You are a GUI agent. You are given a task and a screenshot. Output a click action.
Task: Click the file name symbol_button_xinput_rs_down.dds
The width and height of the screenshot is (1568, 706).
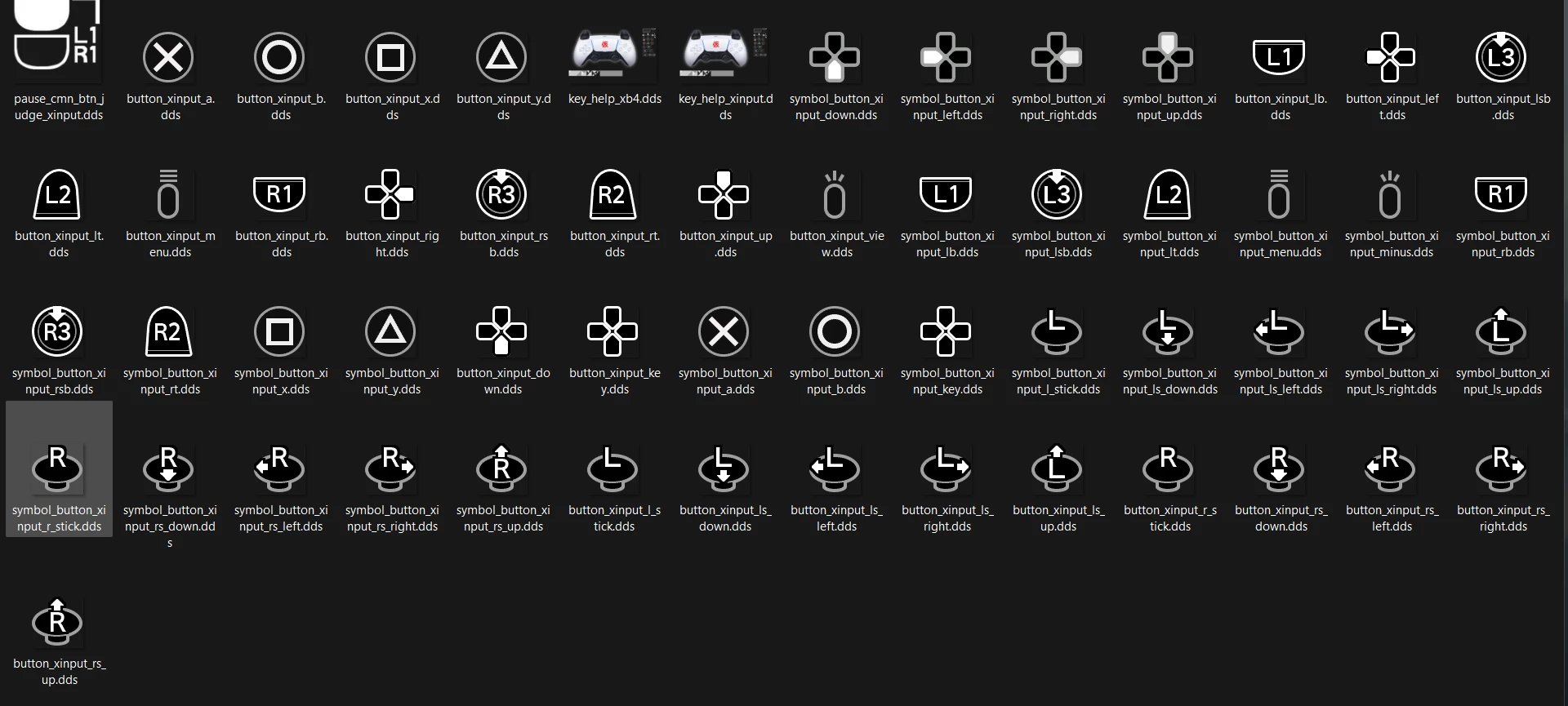tap(170, 526)
